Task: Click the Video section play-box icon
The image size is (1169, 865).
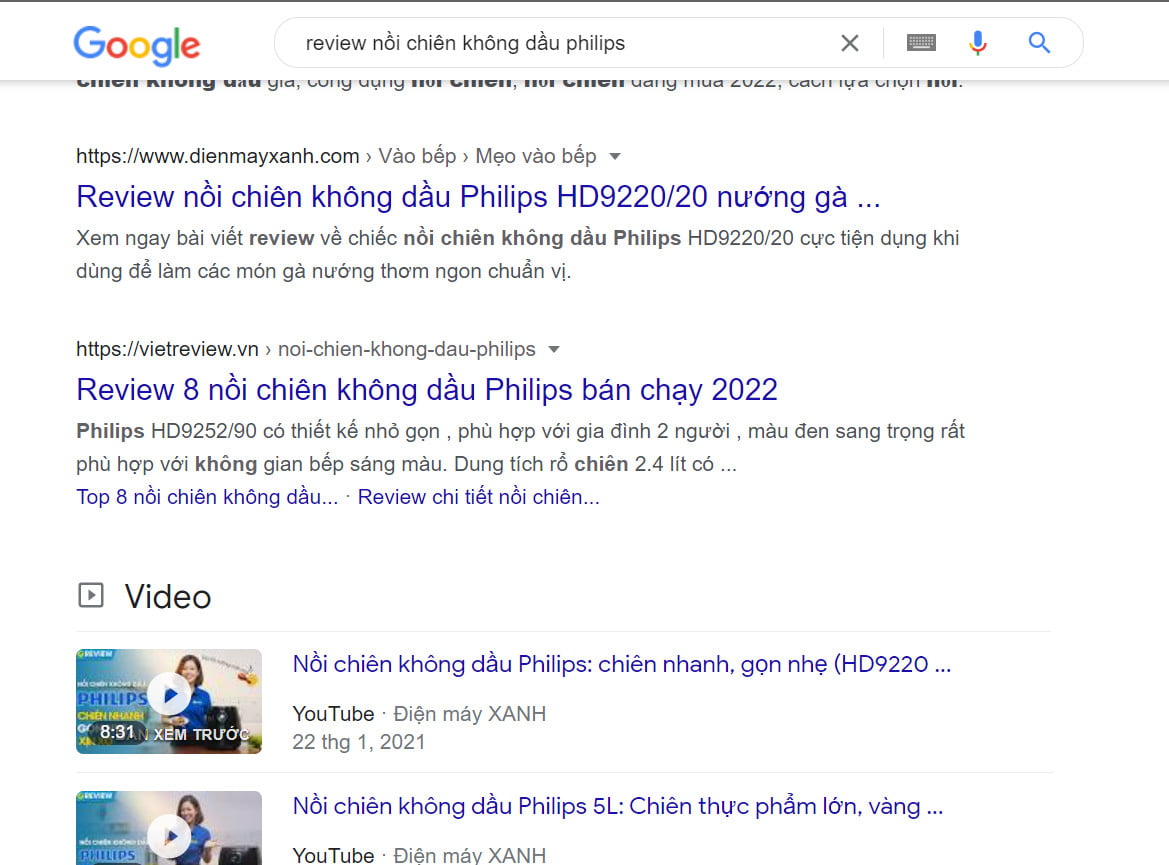Action: [91, 595]
